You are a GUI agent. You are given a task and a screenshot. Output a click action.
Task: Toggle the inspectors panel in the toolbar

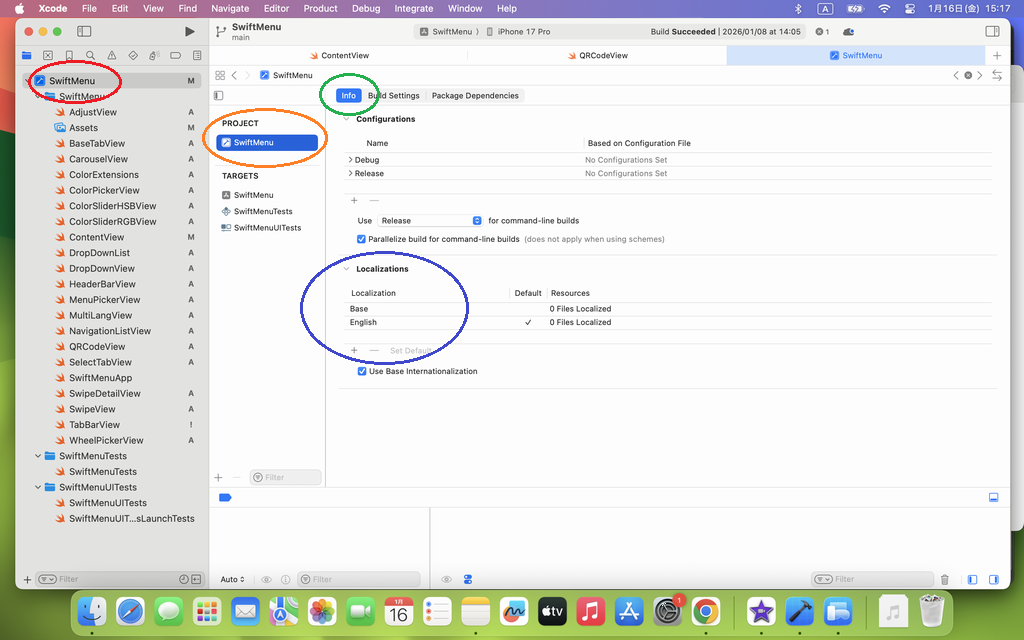(992, 32)
